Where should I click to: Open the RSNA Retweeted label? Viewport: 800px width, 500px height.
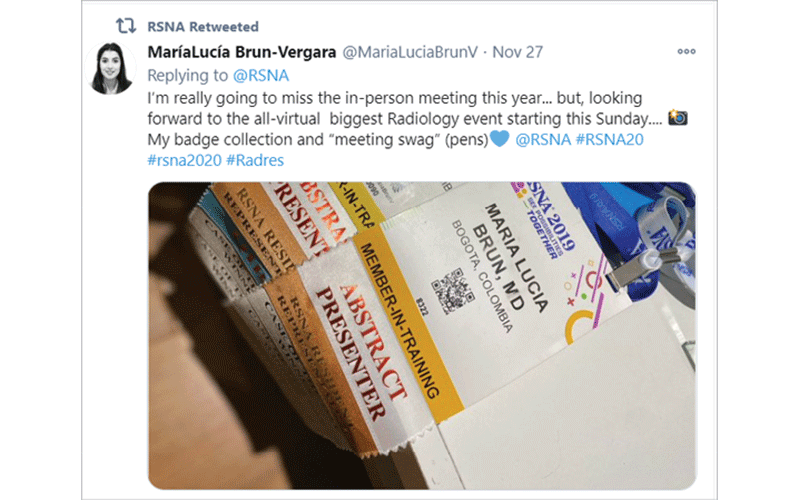click(x=203, y=27)
